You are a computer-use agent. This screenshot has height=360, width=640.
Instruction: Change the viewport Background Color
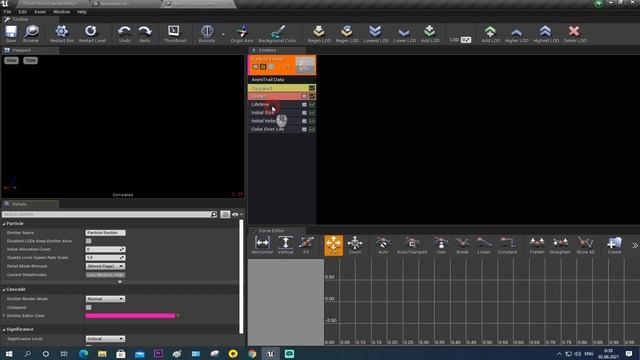tap(277, 33)
